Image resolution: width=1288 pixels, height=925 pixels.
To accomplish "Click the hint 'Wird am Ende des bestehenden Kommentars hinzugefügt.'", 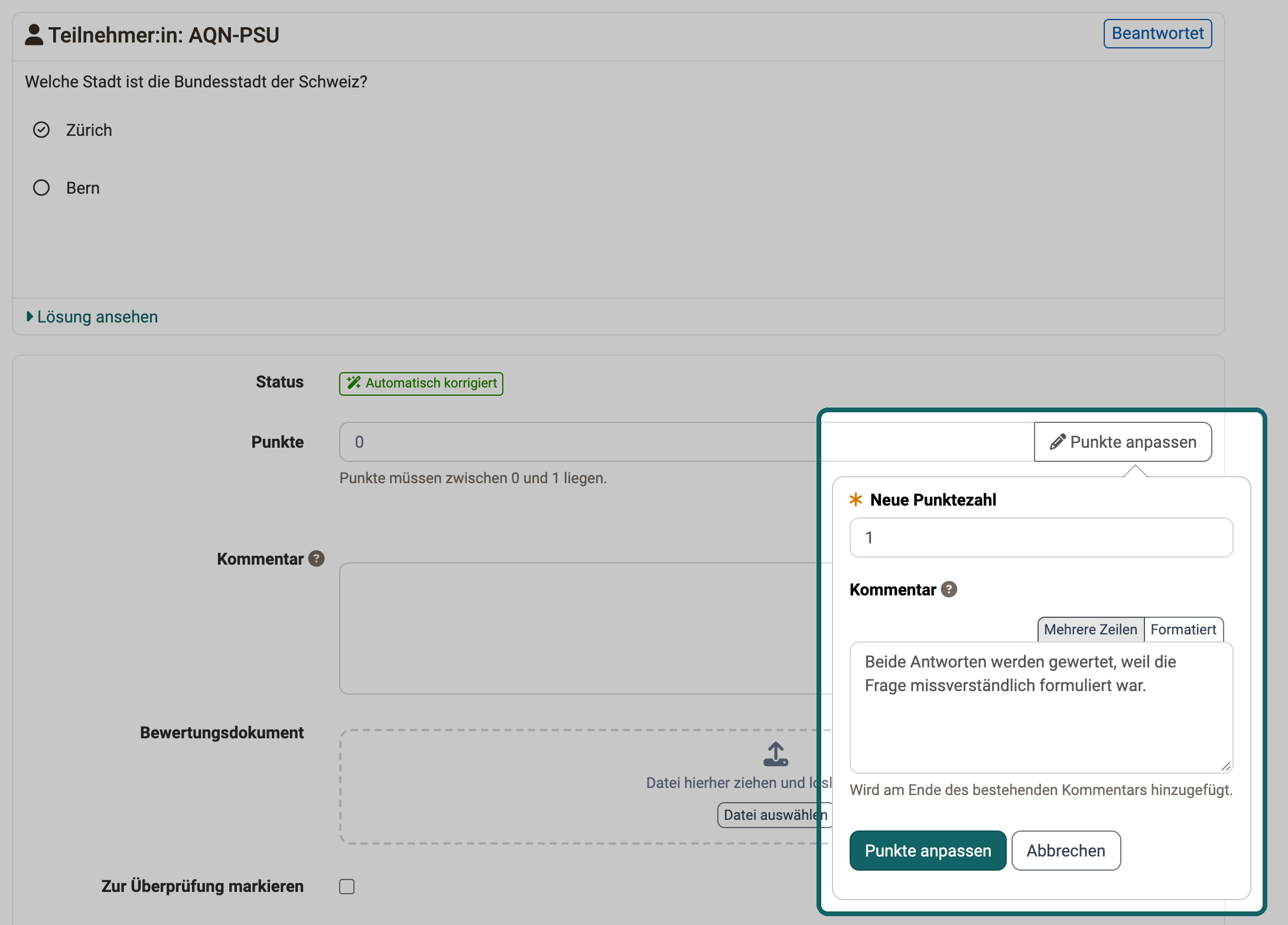I will 1041,790.
